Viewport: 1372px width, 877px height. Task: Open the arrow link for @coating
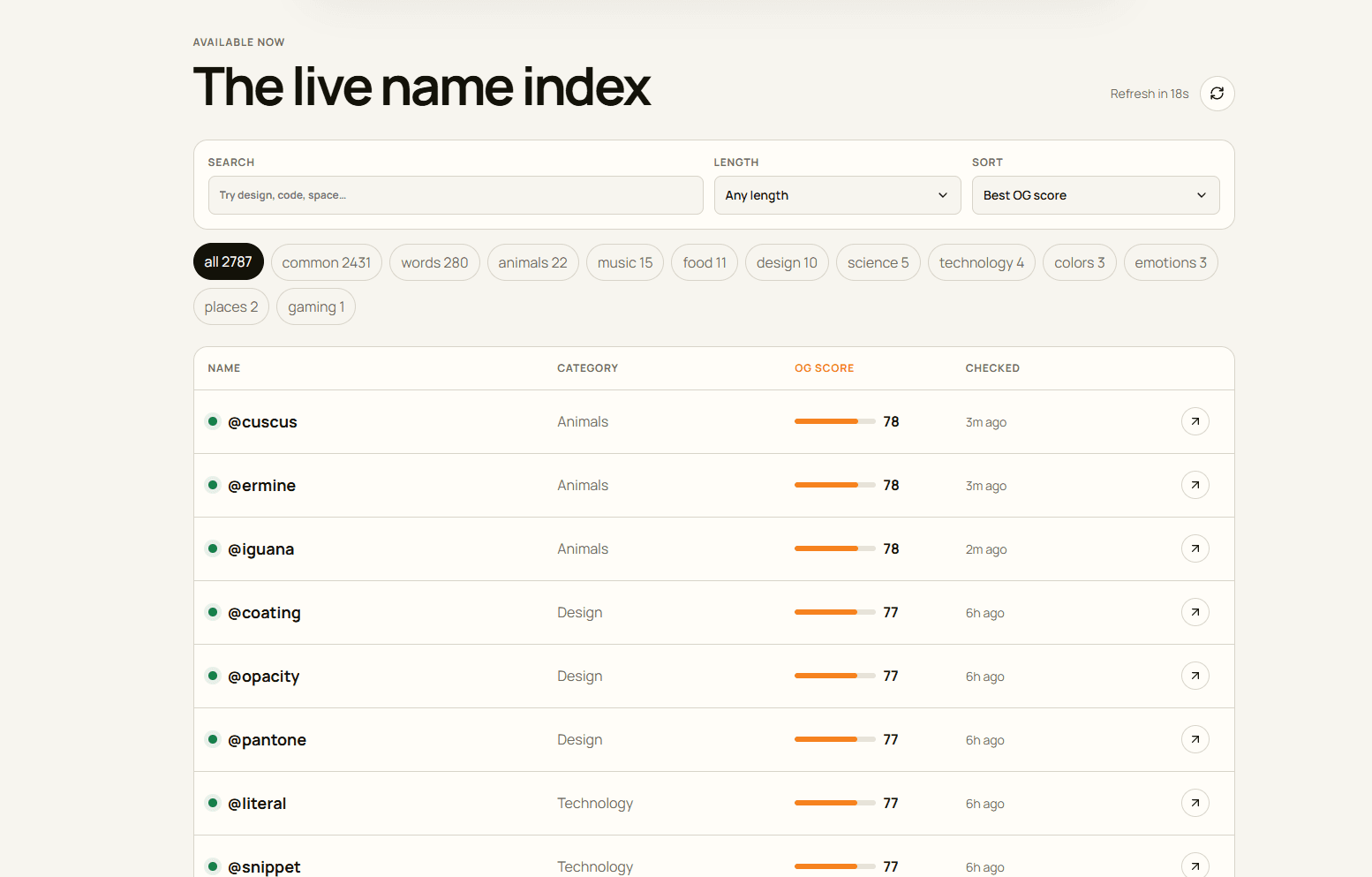tap(1195, 612)
